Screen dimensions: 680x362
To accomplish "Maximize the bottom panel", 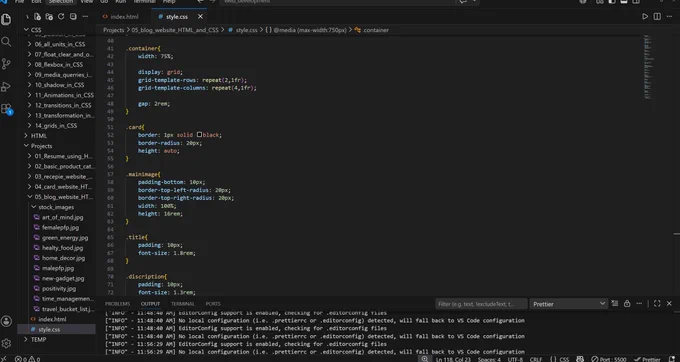I will 657,303.
